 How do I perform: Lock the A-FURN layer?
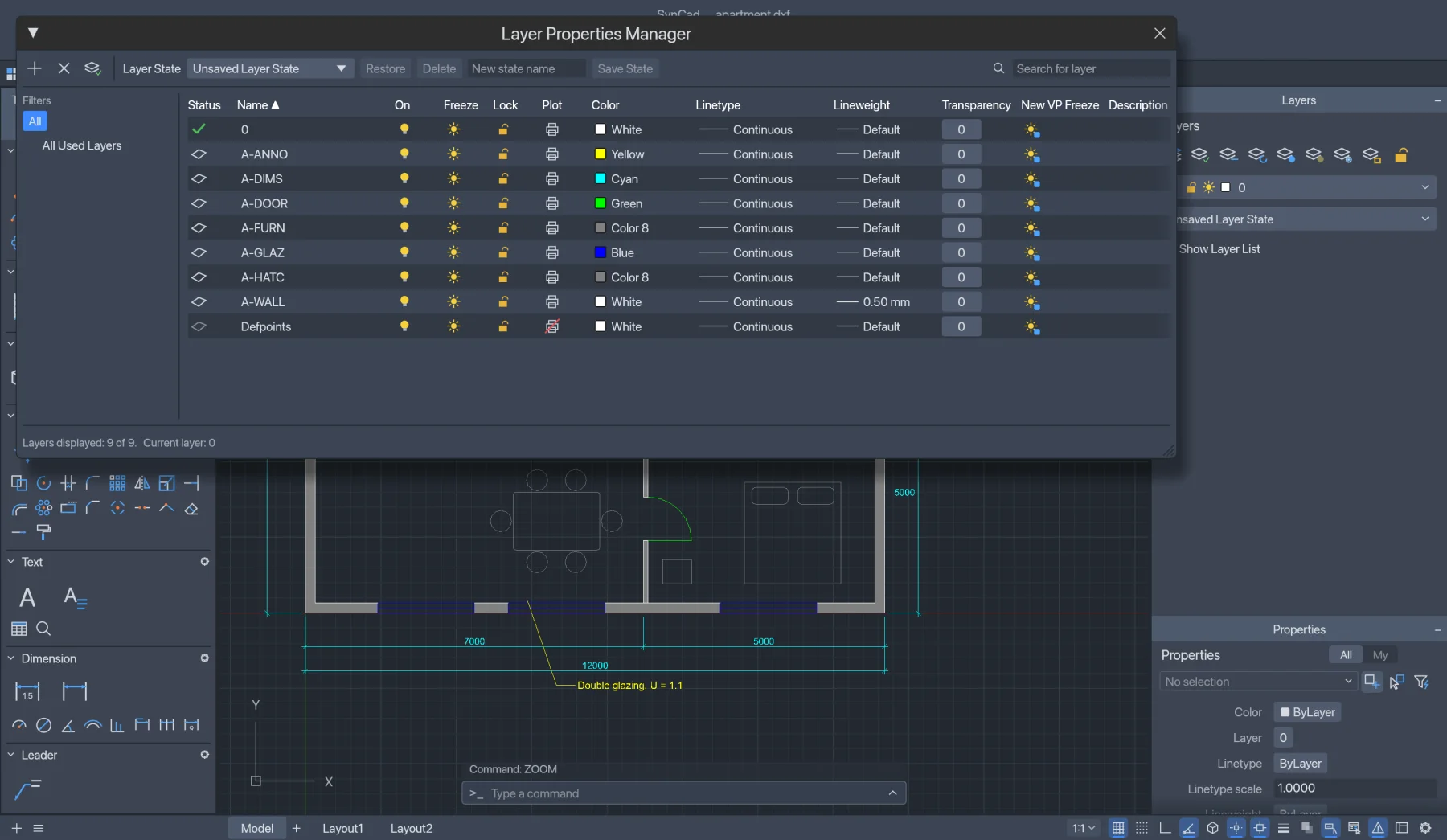pos(503,228)
